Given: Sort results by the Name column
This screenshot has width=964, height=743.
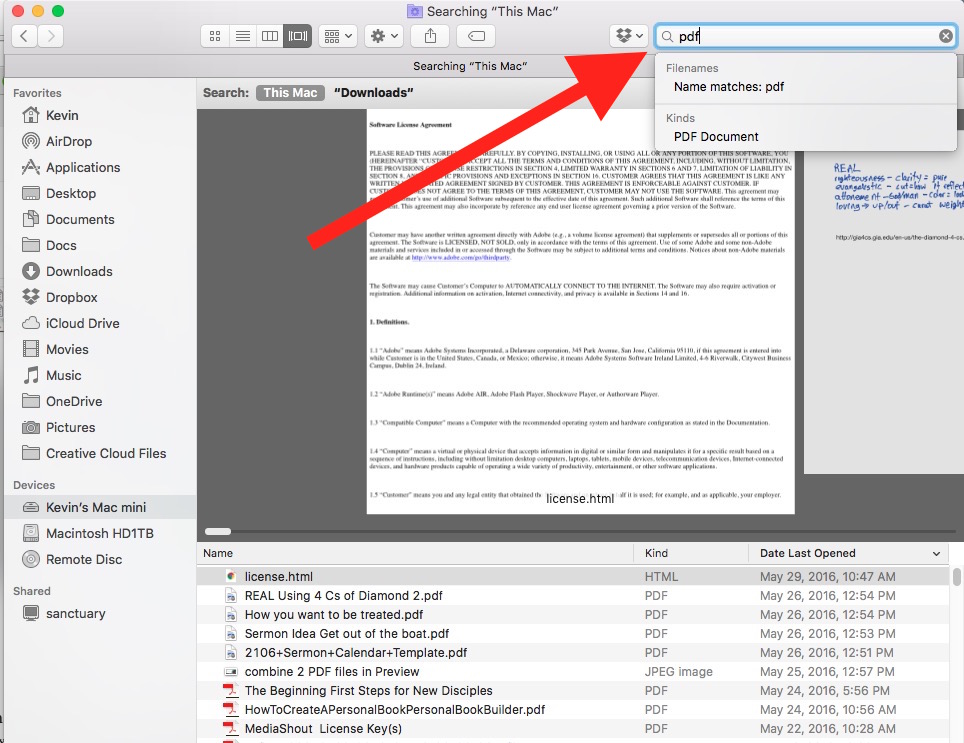Looking at the screenshot, I should 415,553.
